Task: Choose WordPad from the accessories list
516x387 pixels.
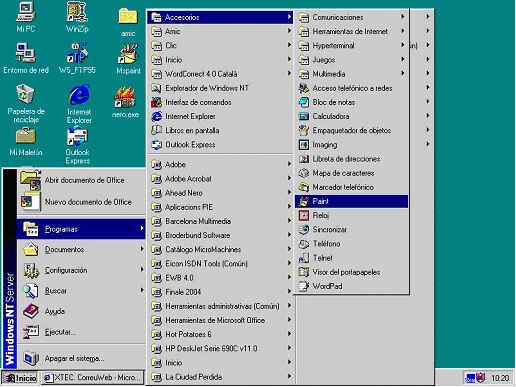Action: pos(351,286)
